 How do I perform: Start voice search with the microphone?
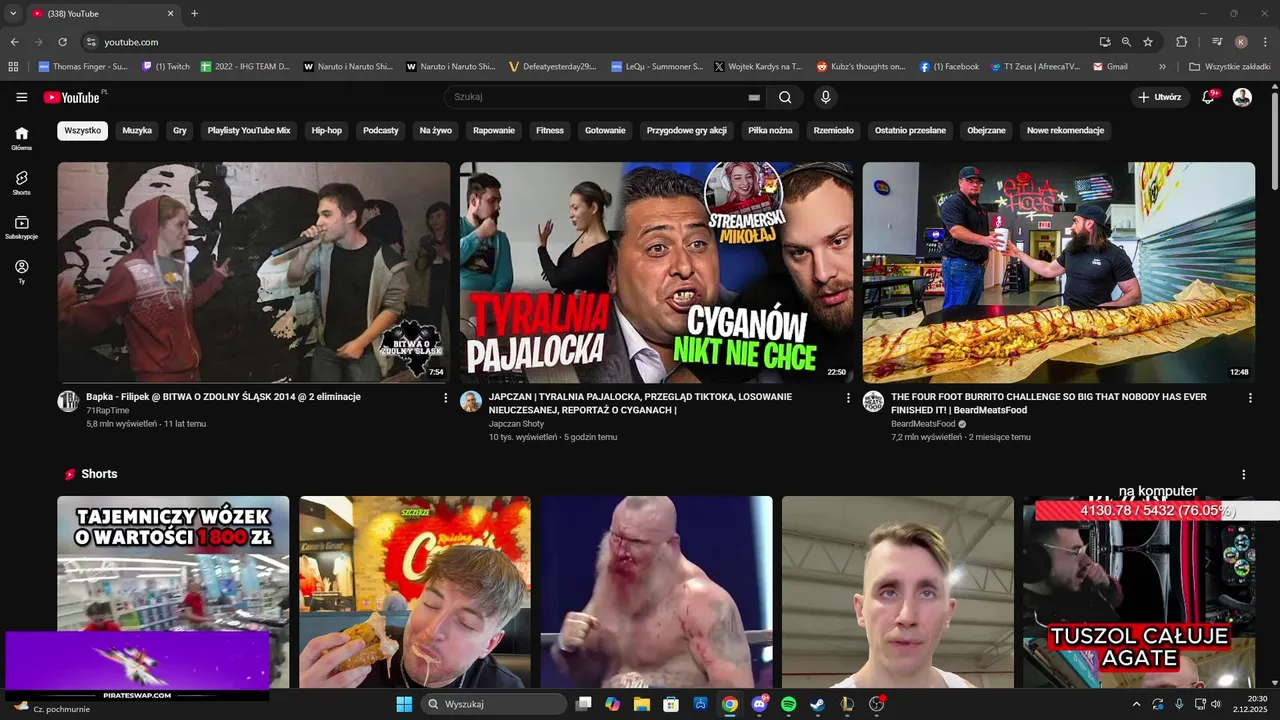point(825,97)
